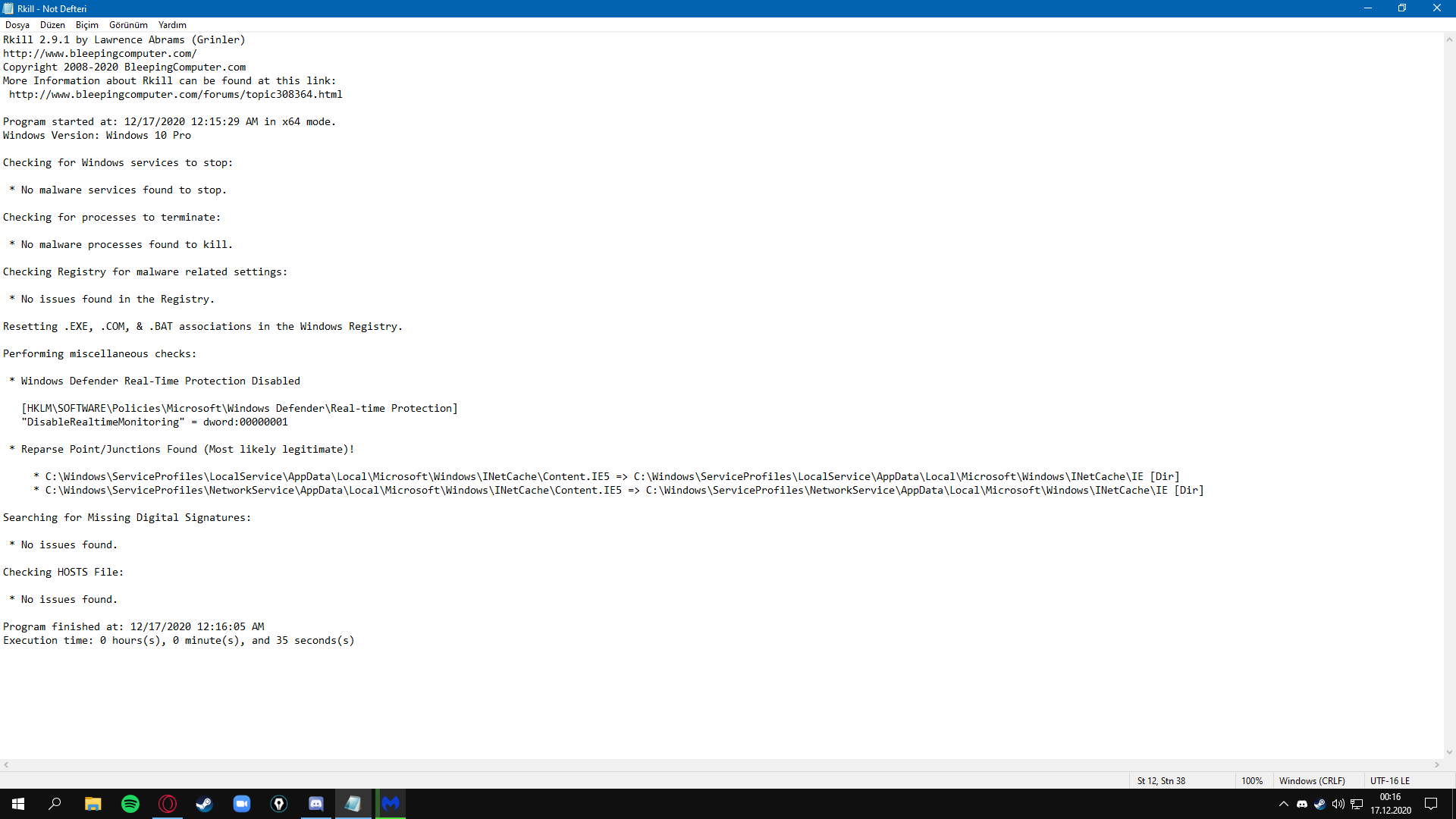Switch to Discord in the taskbar
This screenshot has width=1456, height=819.
[316, 804]
